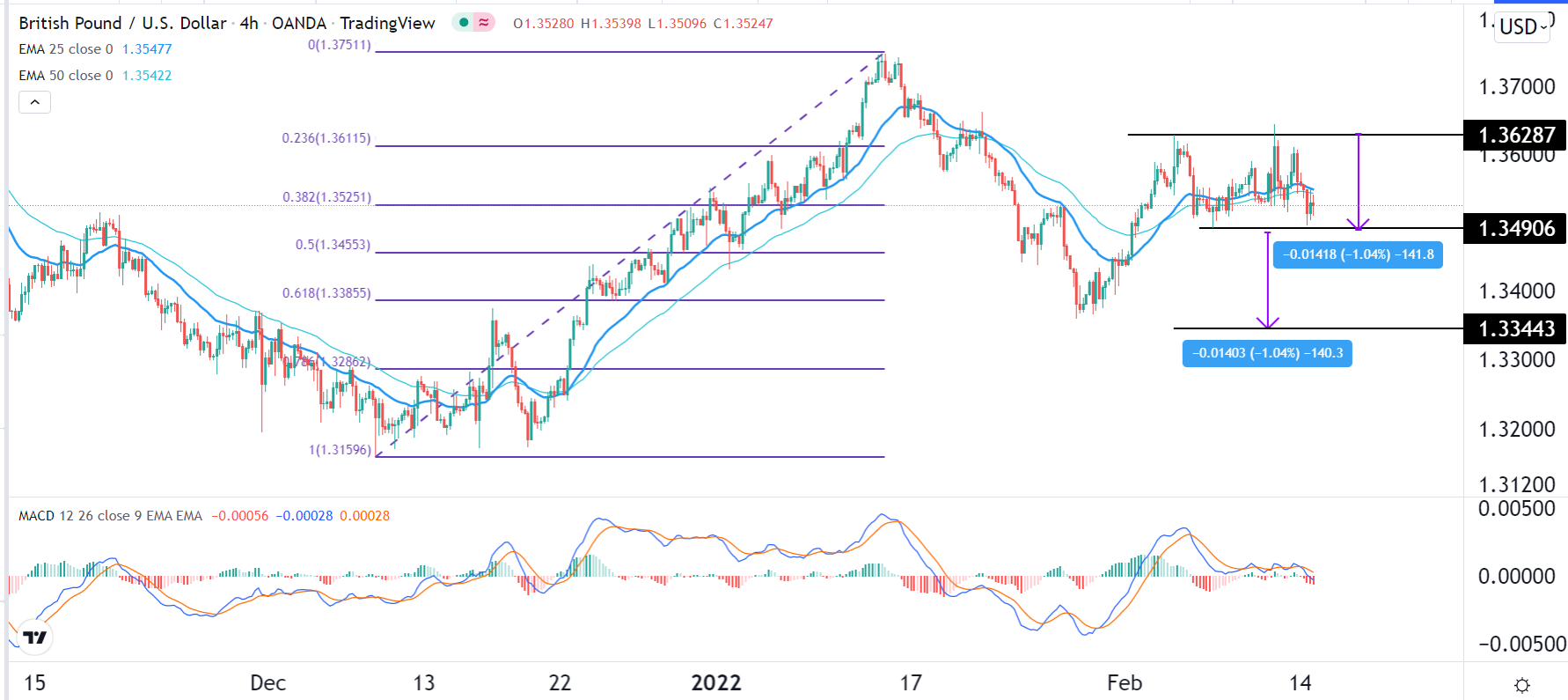Click the TradingView logo badge
Image resolution: width=1568 pixels, height=700 pixels.
pyautogui.click(x=34, y=637)
